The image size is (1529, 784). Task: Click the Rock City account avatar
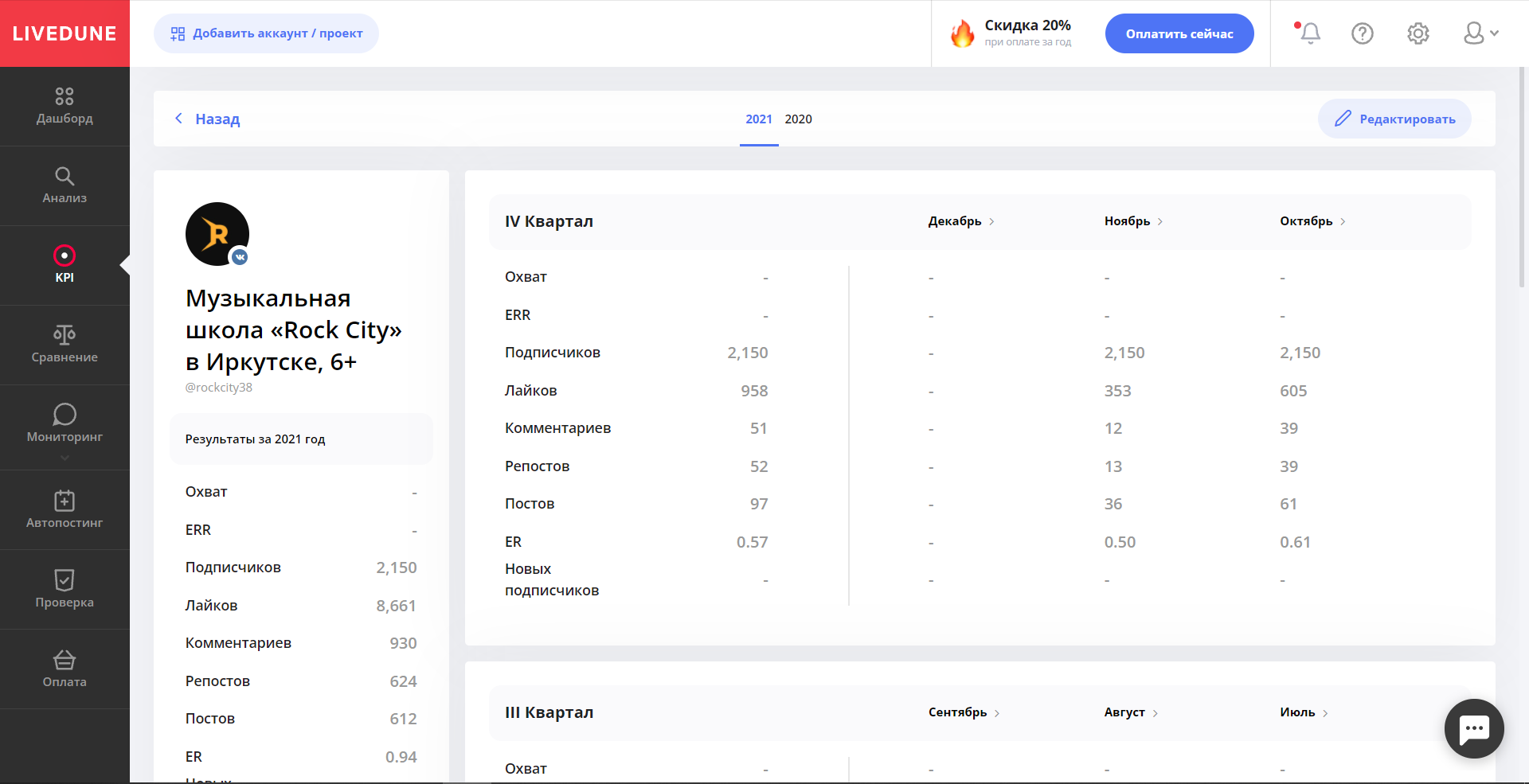coord(217,234)
